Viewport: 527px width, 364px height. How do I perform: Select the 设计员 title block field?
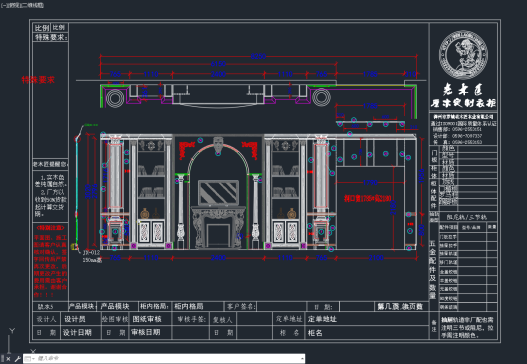pyautogui.click(x=75, y=319)
